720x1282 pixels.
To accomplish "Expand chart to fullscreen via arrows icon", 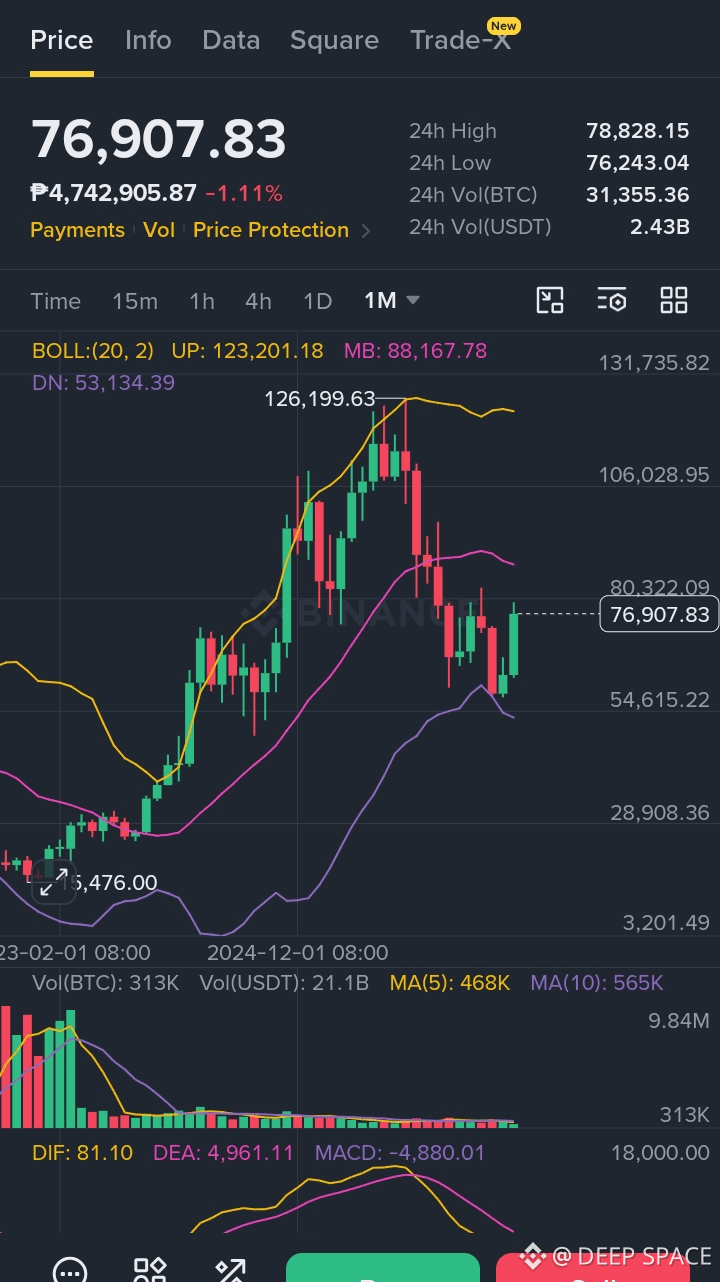I will pos(54,883).
